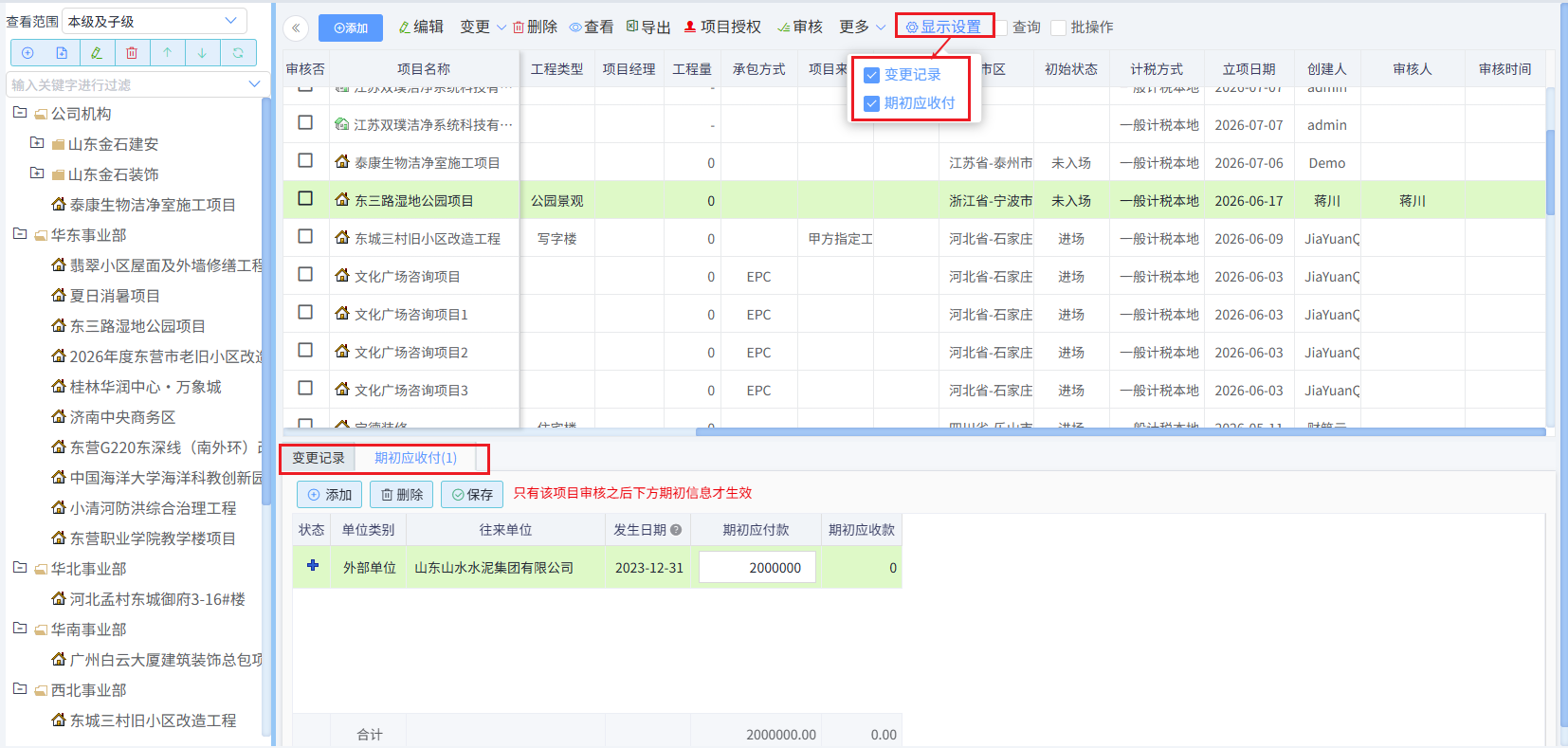Collapse the 华东事业部 tree node
This screenshot has width=1568, height=748.
[x=20, y=234]
